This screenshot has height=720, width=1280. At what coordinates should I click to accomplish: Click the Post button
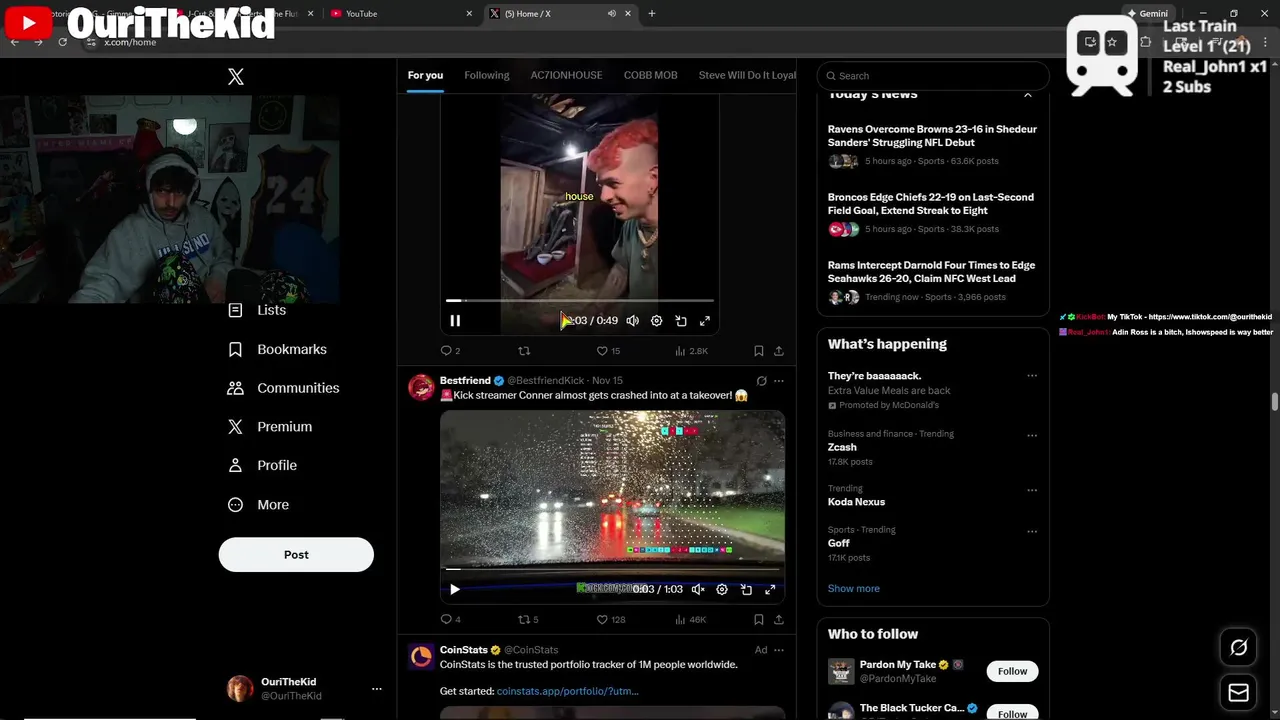(x=296, y=555)
